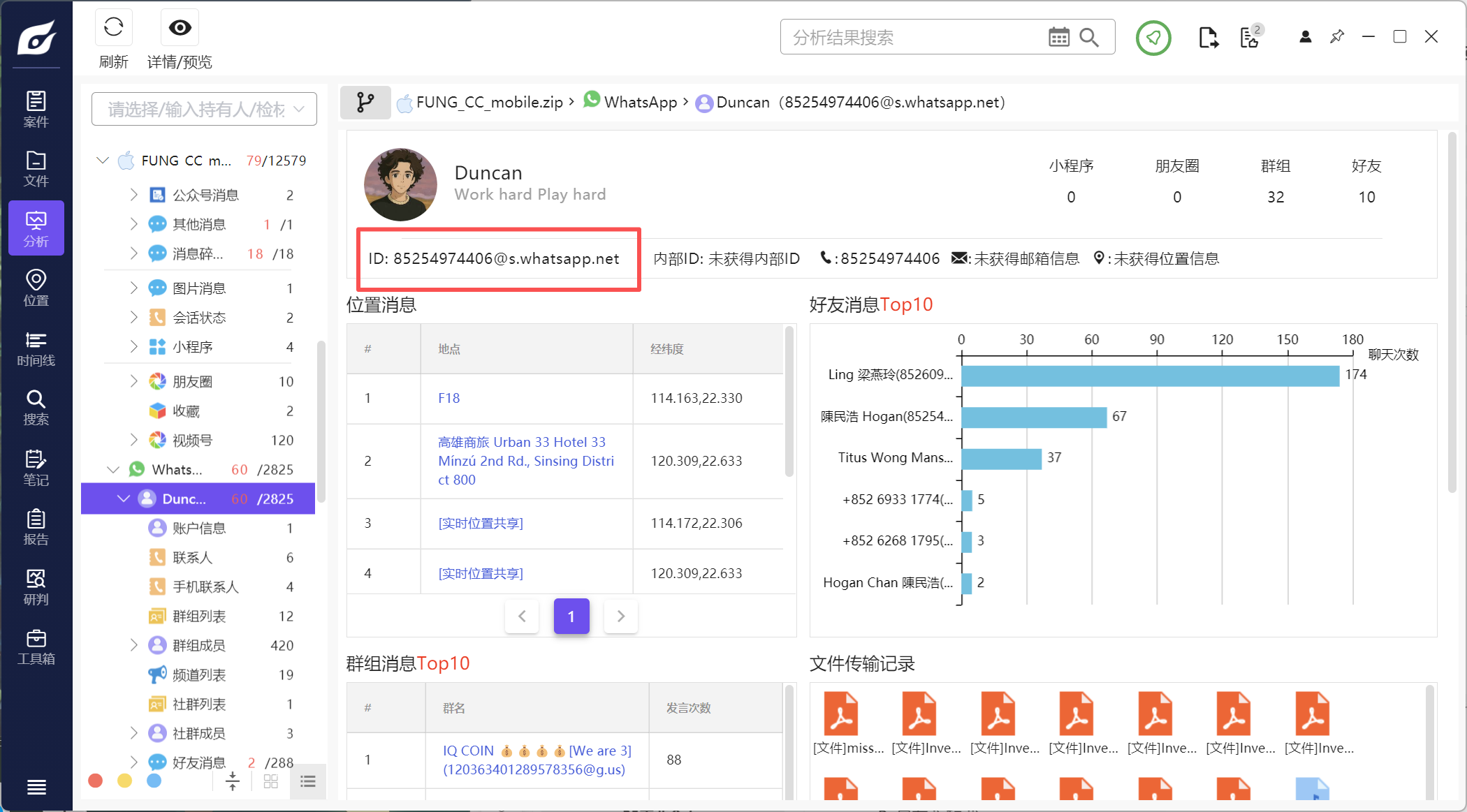Open the Timeline (时间线) sidebar section

[x=36, y=349]
